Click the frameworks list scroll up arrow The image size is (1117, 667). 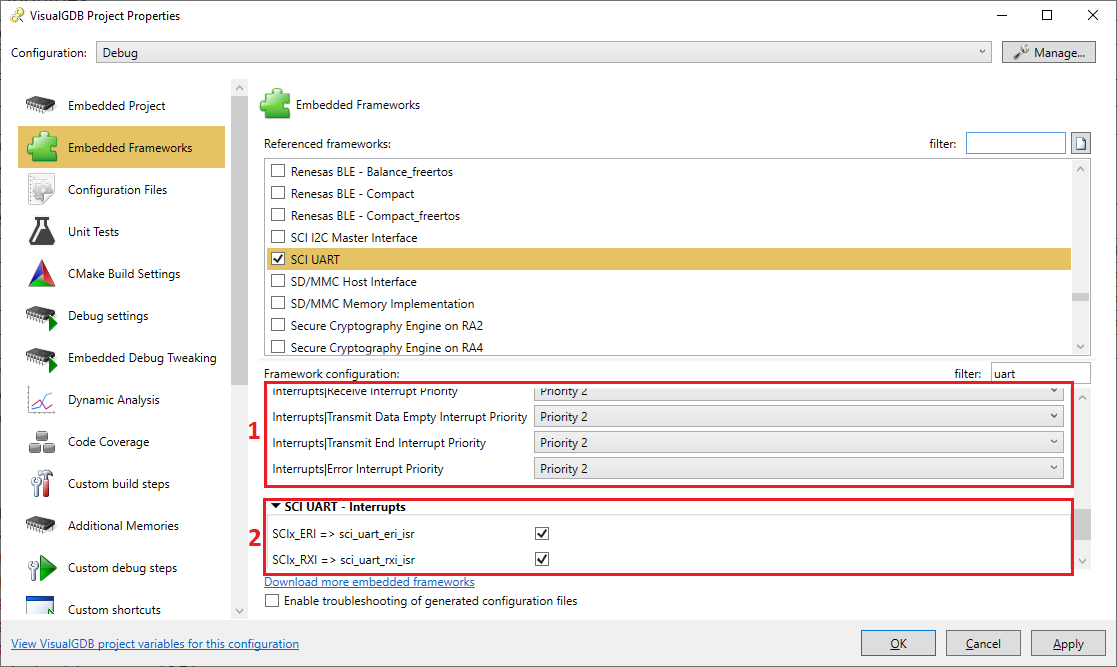[x=1081, y=170]
